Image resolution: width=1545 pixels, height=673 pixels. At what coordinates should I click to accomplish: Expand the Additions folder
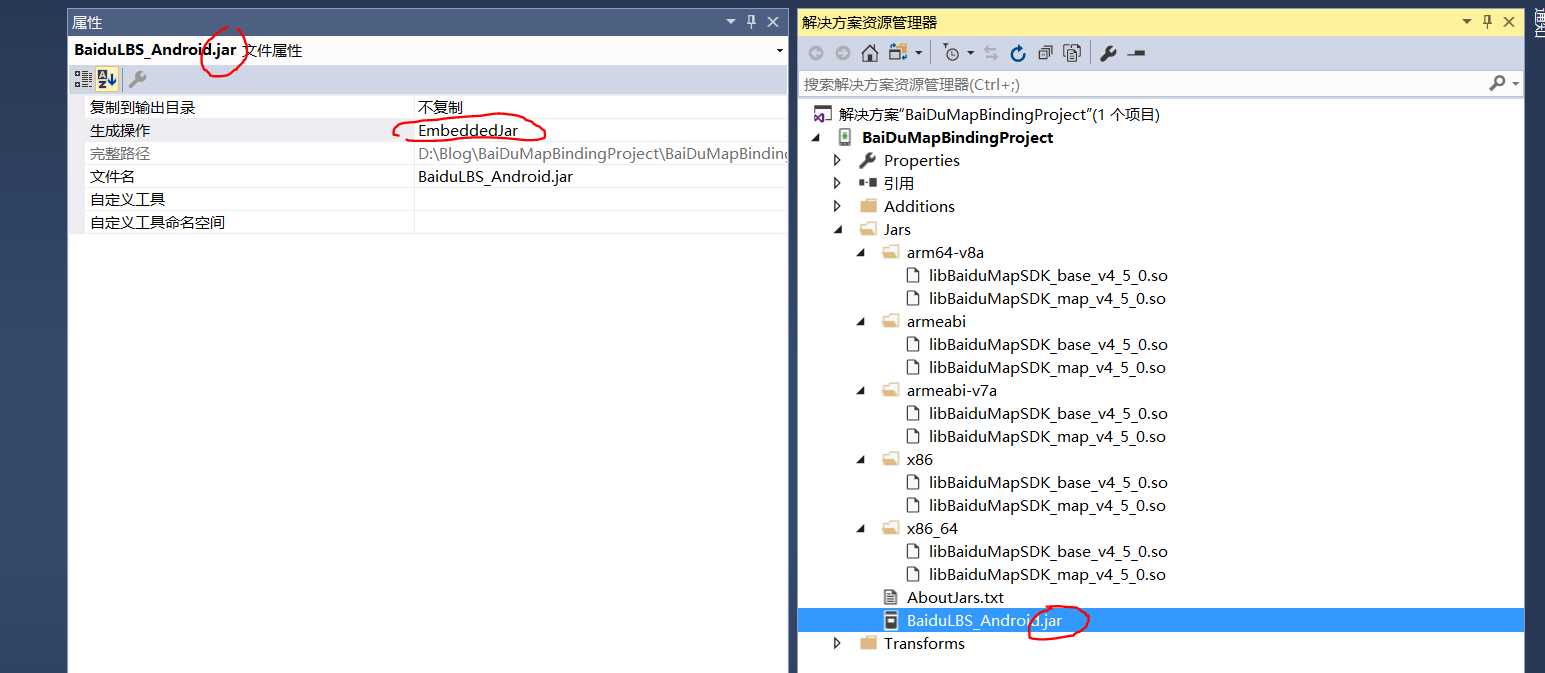[838, 206]
